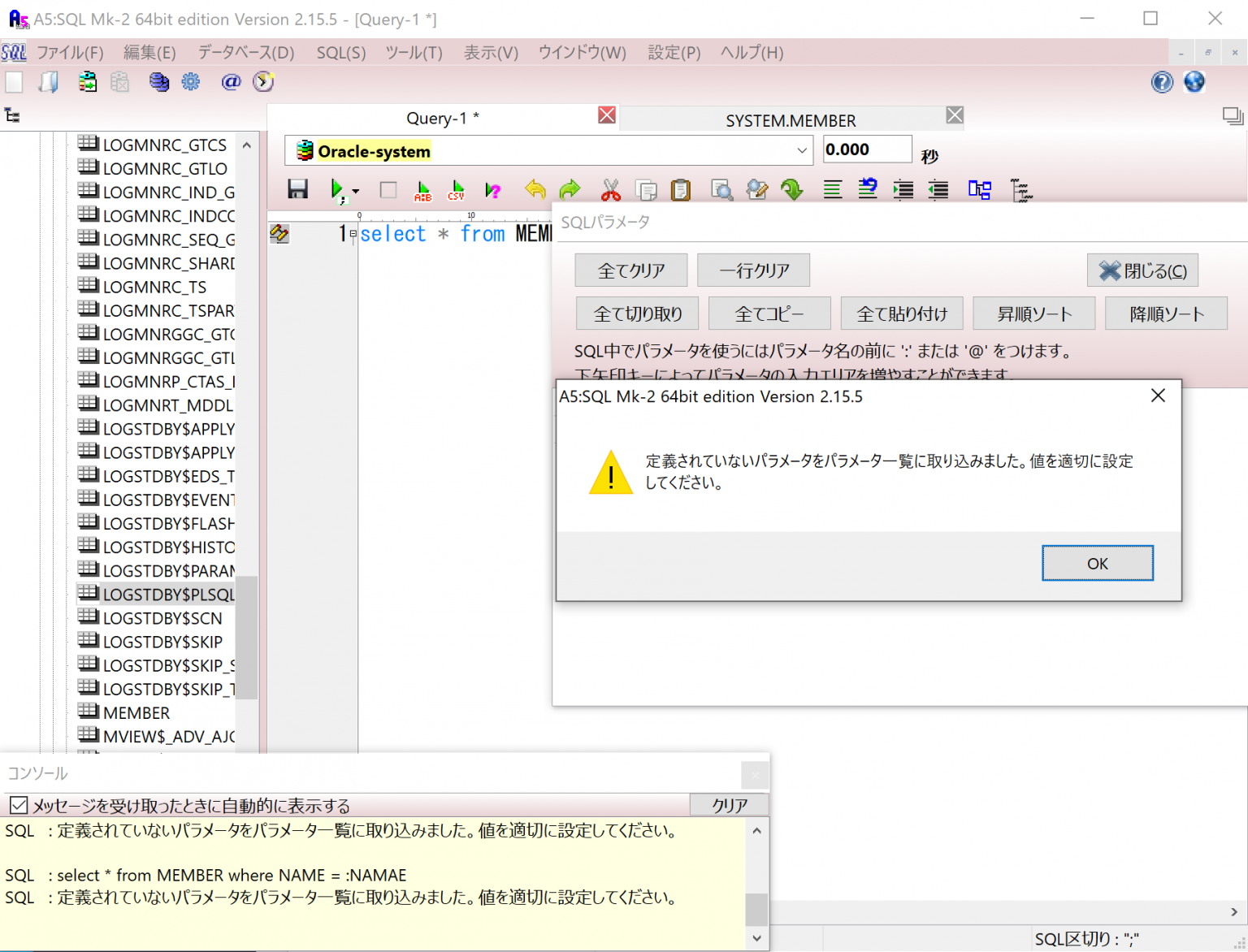Image resolution: width=1248 pixels, height=952 pixels.
Task: Click the table tree vertical scrollbar thumb
Action: click(247, 637)
